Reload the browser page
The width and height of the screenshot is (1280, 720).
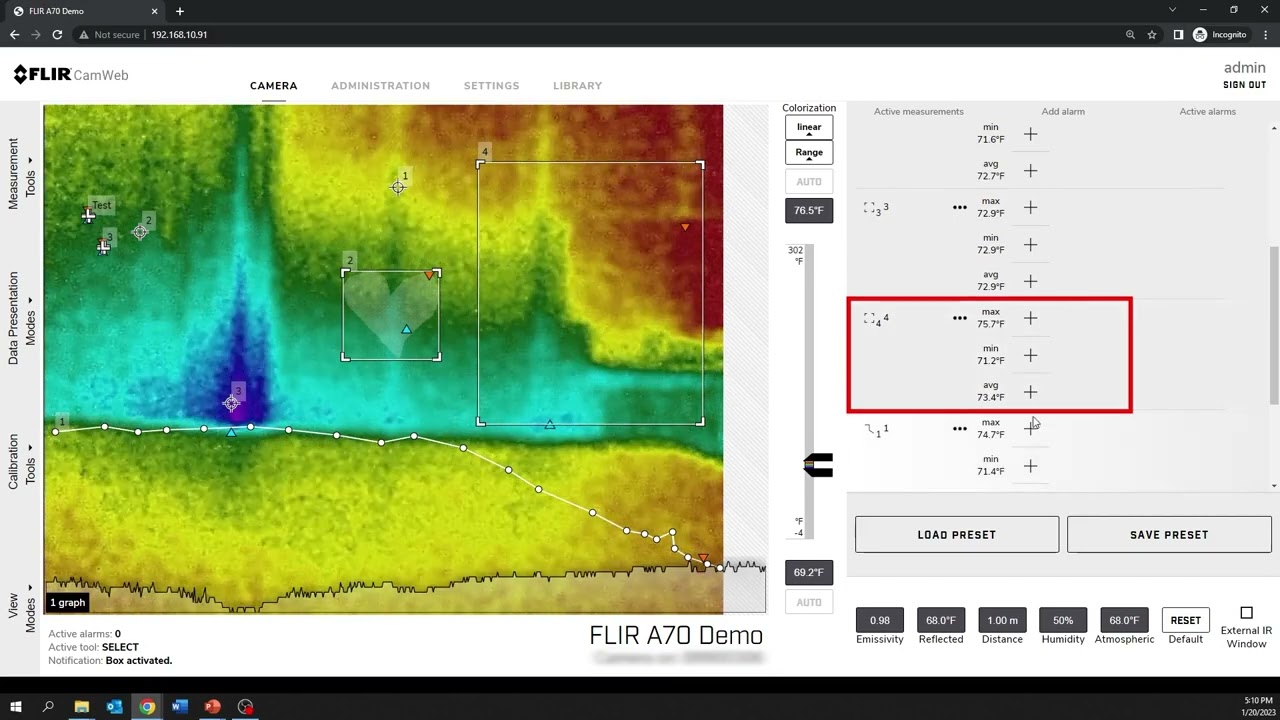(x=57, y=34)
